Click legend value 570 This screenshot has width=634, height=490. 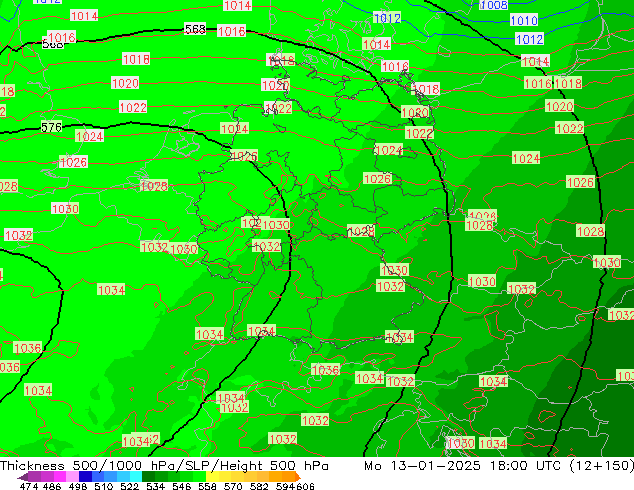click(233, 486)
